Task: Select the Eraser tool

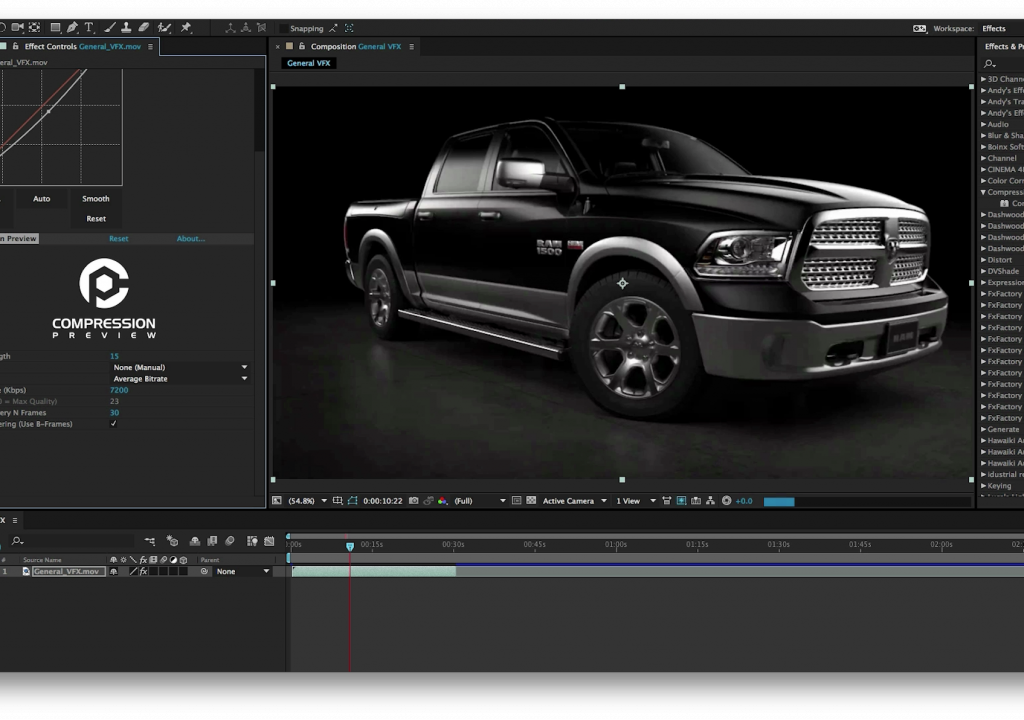Action: (144, 27)
